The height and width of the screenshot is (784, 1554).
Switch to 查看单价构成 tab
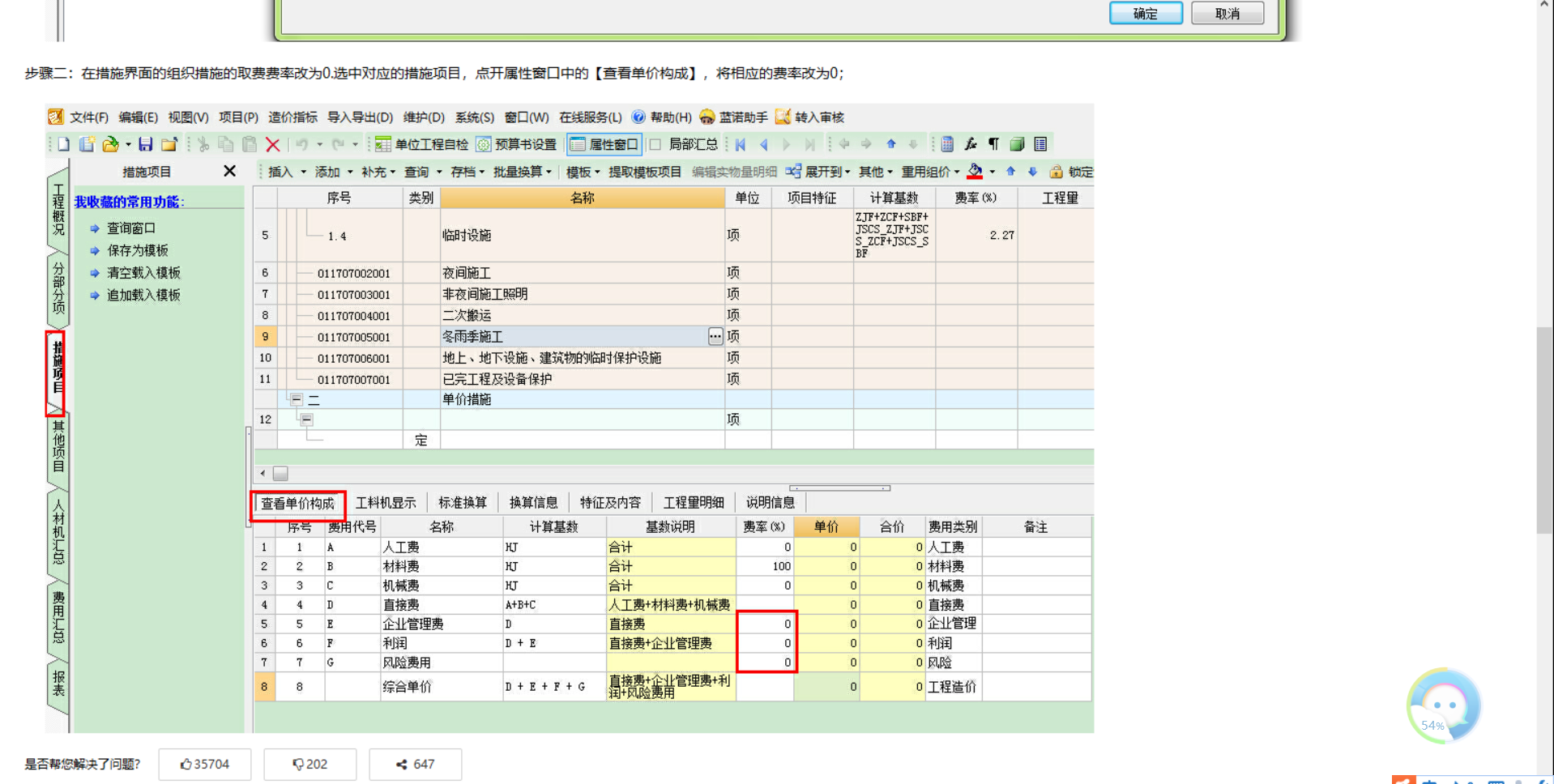pos(298,503)
